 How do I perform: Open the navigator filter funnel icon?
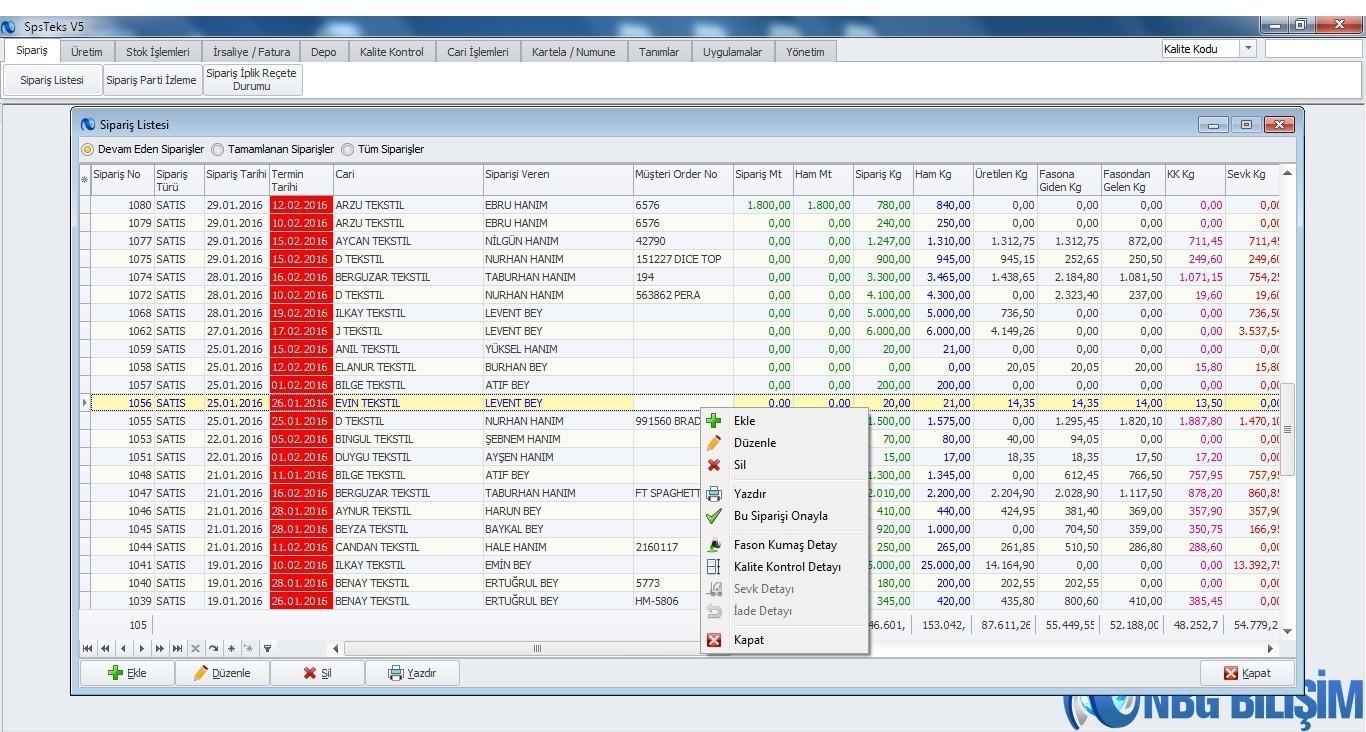point(267,648)
